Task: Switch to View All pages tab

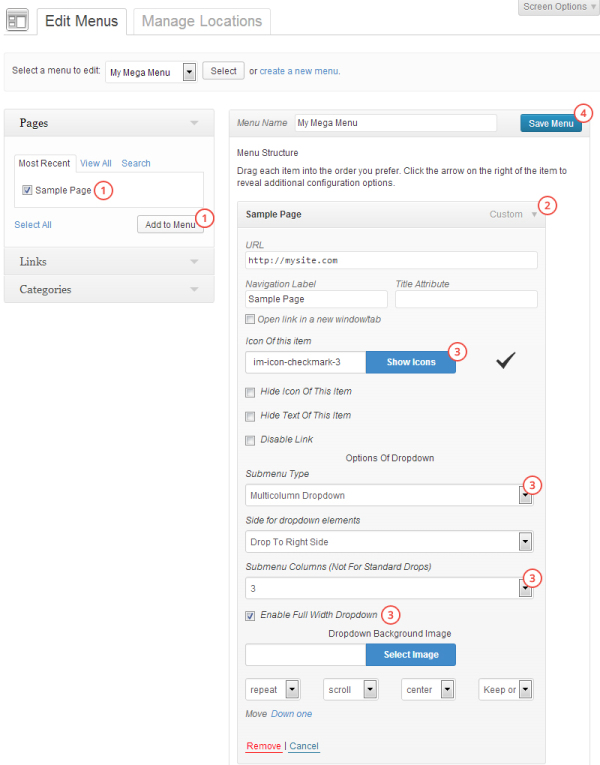Action: pyautogui.click(x=96, y=163)
